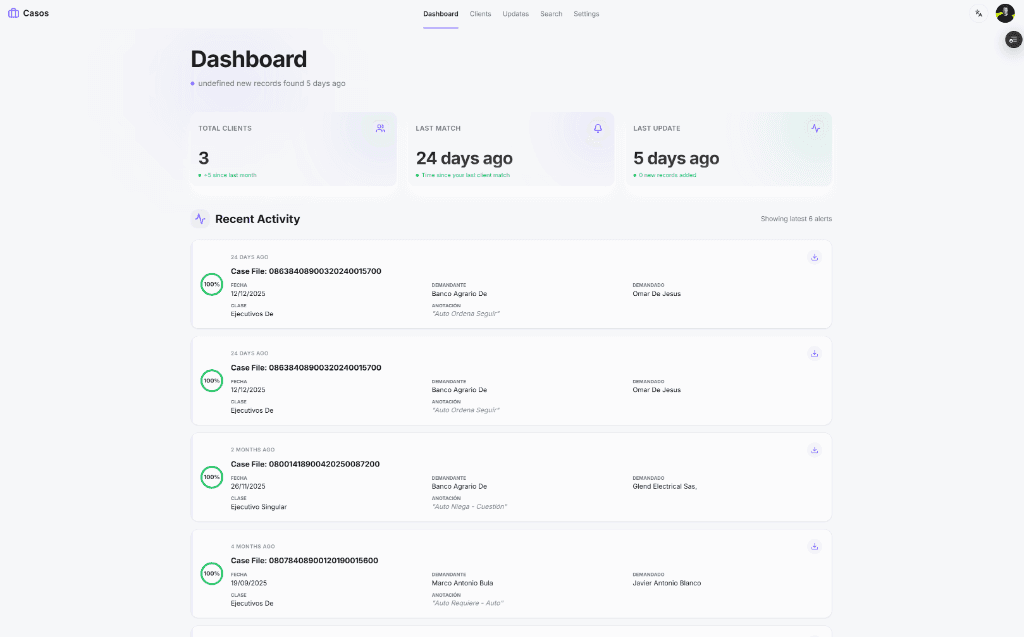Click the Casos briefcase logo icon
Screen dimensions: 1024x637
[13, 13]
